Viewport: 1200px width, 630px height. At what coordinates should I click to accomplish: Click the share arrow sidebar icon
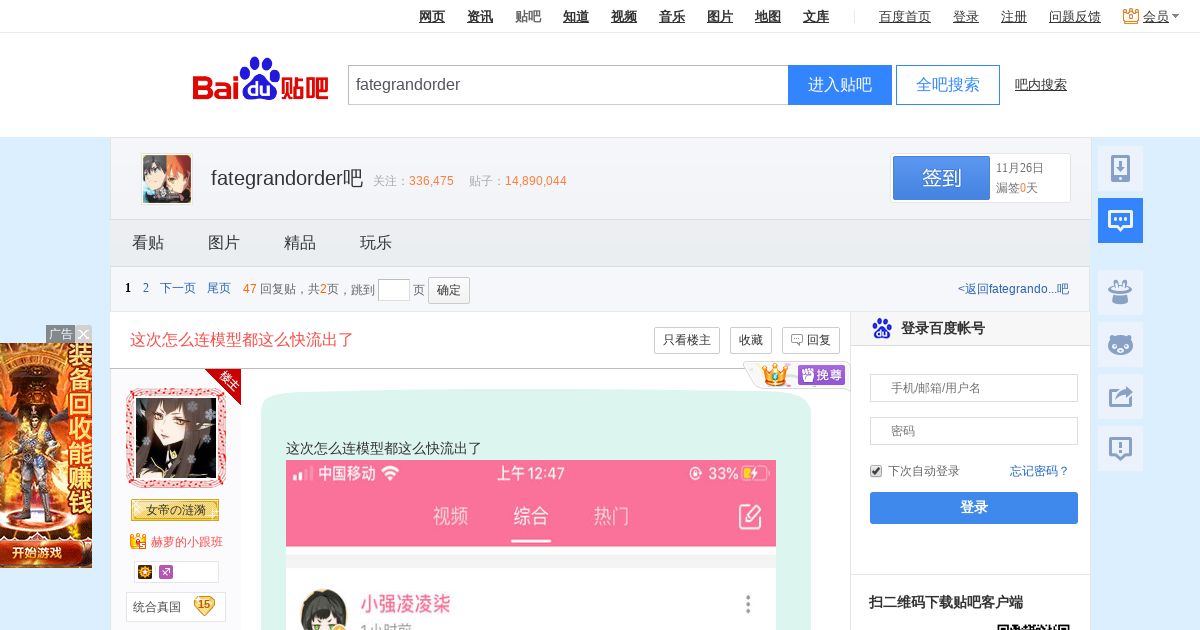(x=1120, y=397)
